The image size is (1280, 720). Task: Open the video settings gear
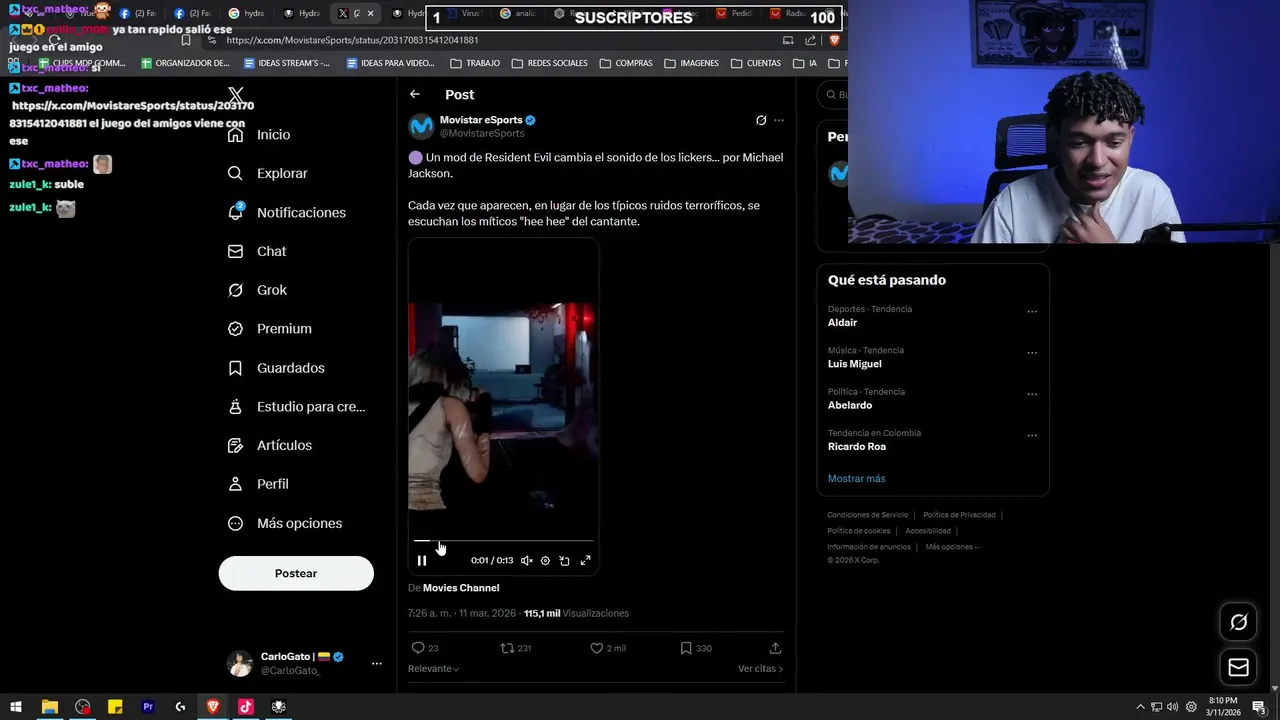click(545, 561)
